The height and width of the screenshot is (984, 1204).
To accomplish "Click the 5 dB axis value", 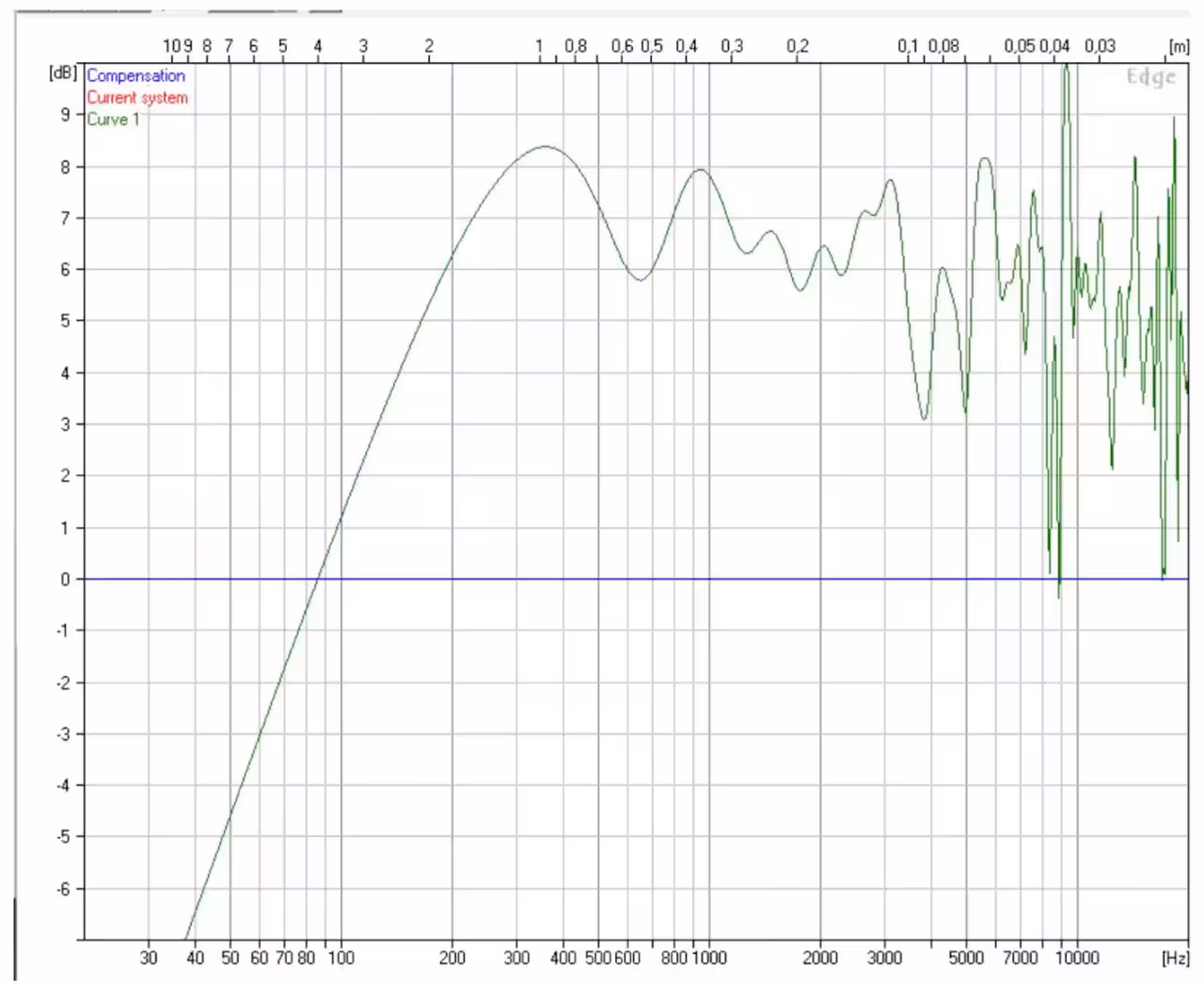I will [65, 321].
